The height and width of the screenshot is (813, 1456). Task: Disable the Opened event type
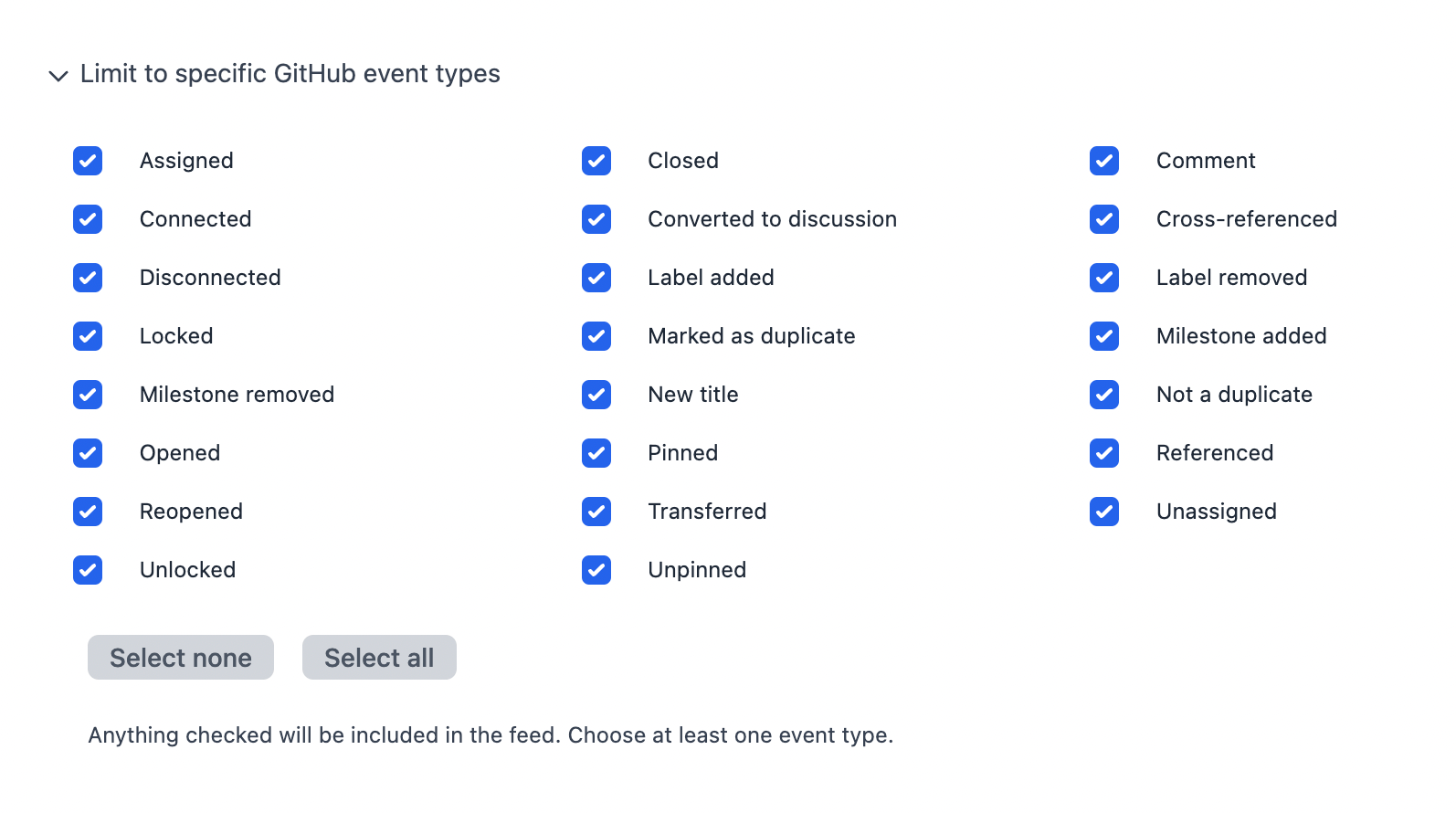88,453
